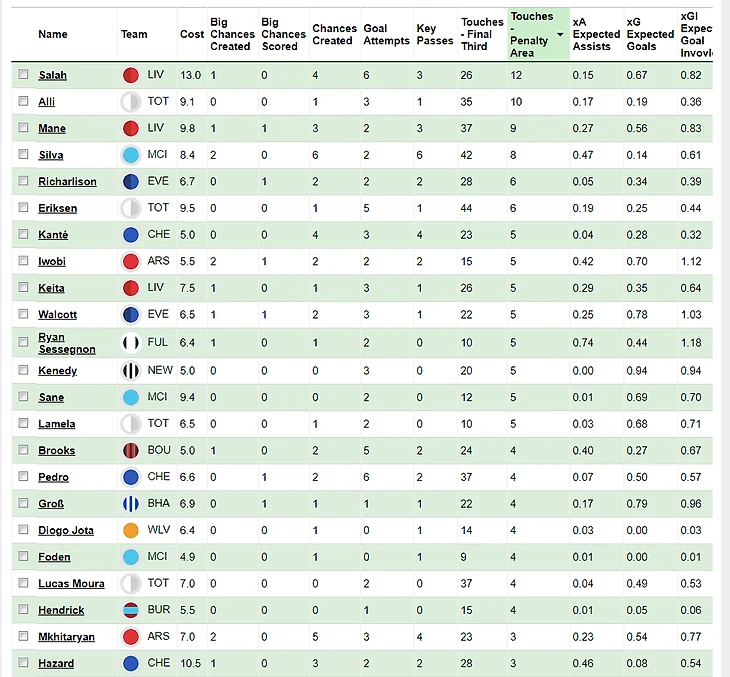Click the Key Passes column header
The image size is (730, 677).
click(x=427, y=34)
